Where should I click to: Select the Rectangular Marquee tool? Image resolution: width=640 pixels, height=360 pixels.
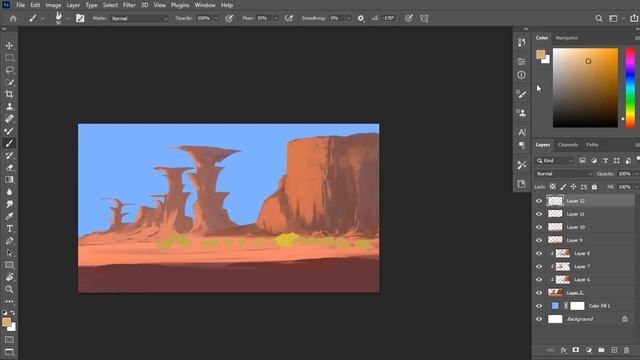tap(9, 58)
